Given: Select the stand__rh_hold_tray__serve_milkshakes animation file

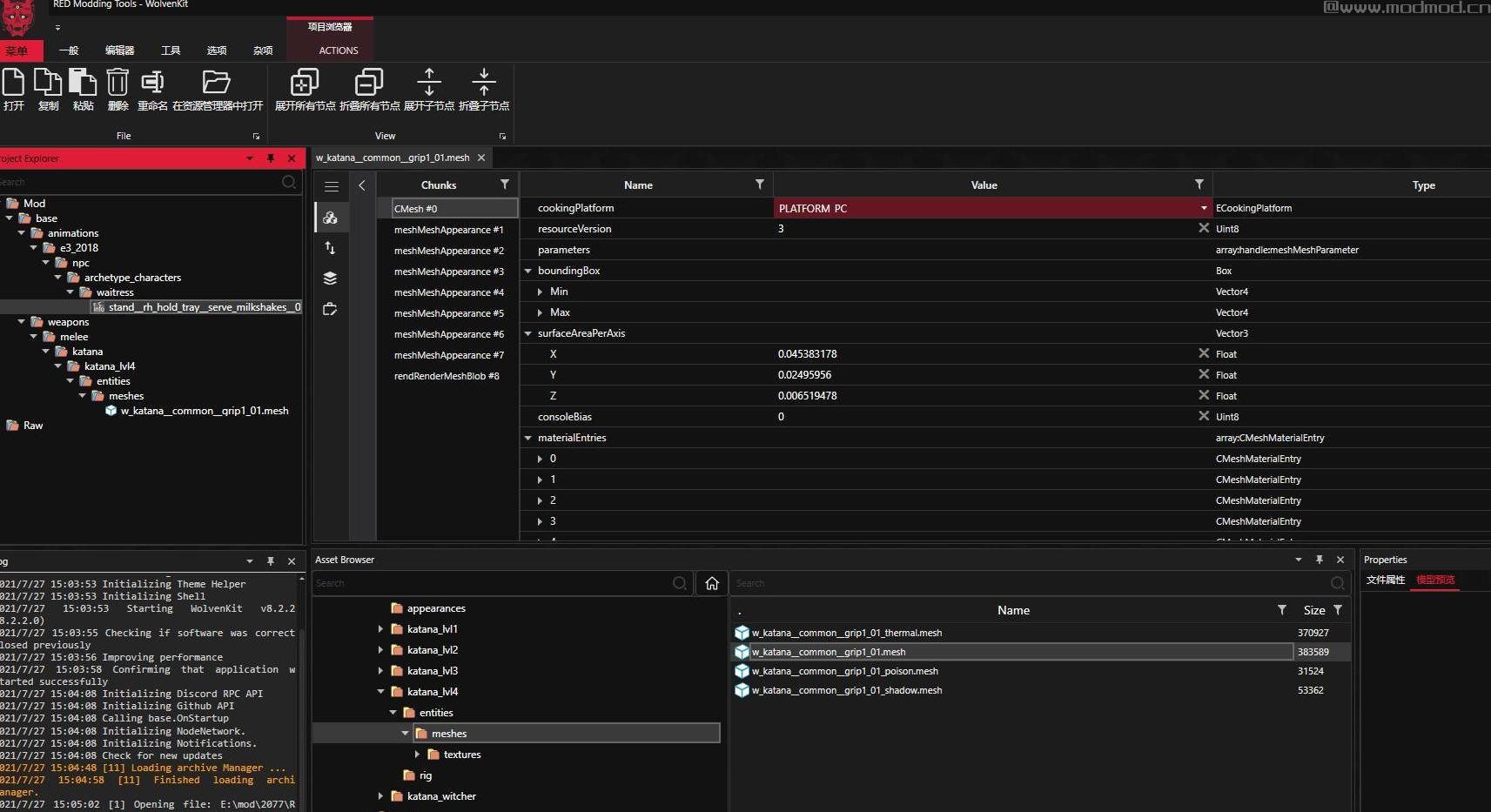Looking at the screenshot, I should pos(205,307).
